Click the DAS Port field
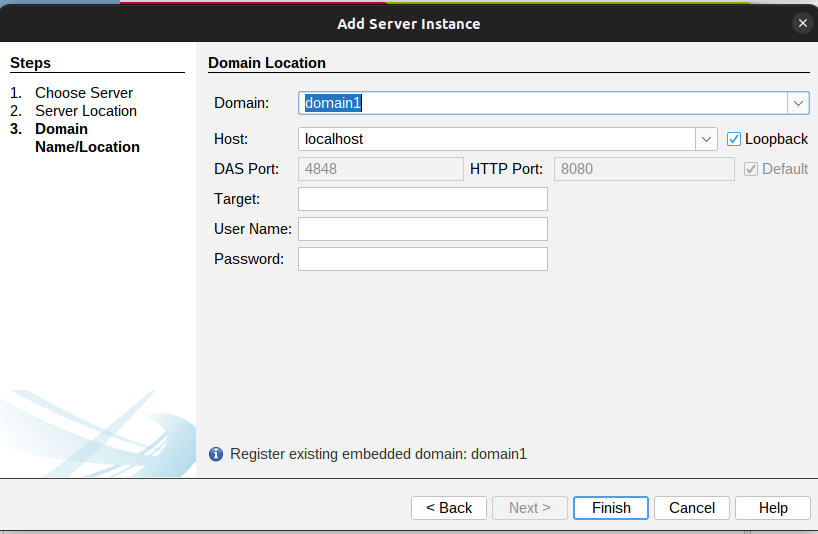Viewport: 818px width, 534px height. point(380,169)
